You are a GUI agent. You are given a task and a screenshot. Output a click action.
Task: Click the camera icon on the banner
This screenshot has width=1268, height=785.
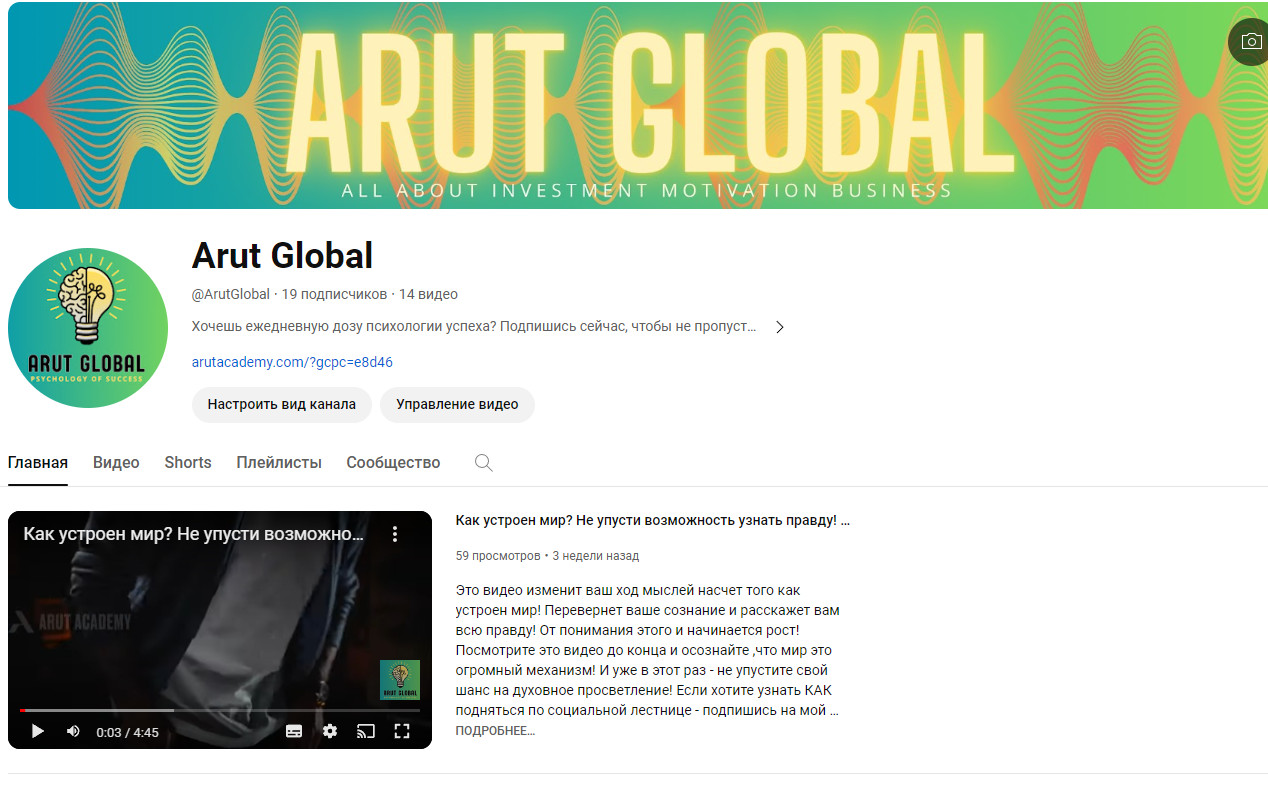[1250, 42]
